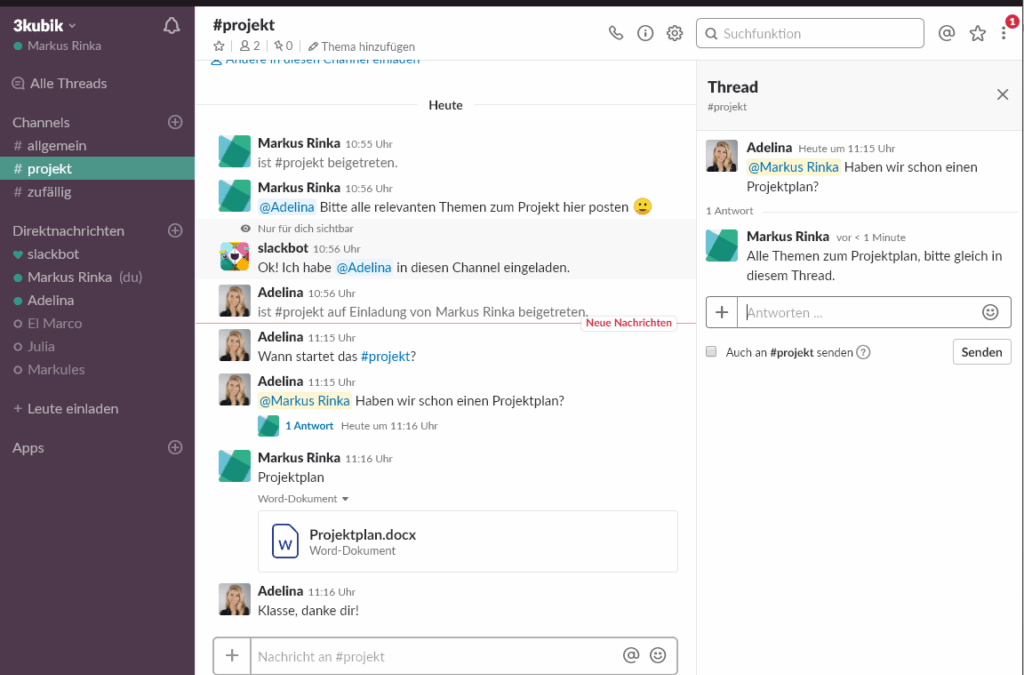
Task: Show mentions with the @ header icon
Action: click(946, 33)
